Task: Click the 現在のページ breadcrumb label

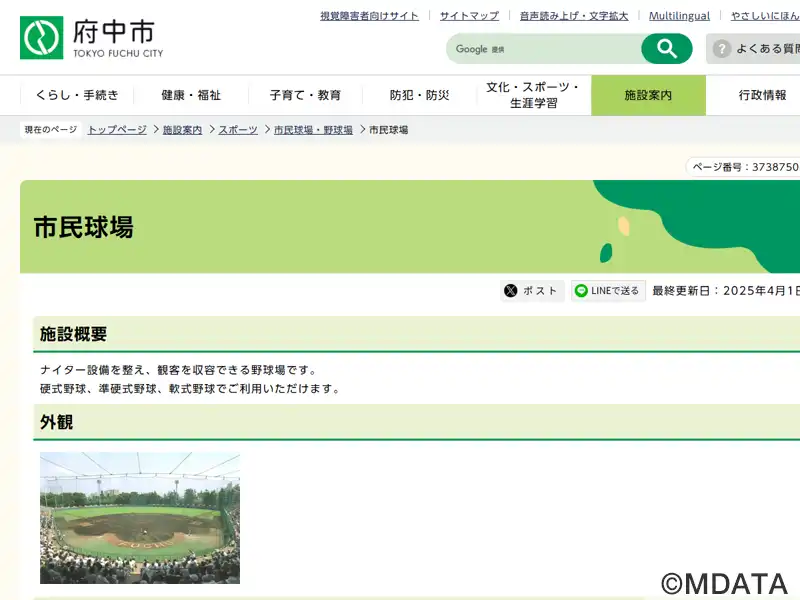Action: (51, 130)
